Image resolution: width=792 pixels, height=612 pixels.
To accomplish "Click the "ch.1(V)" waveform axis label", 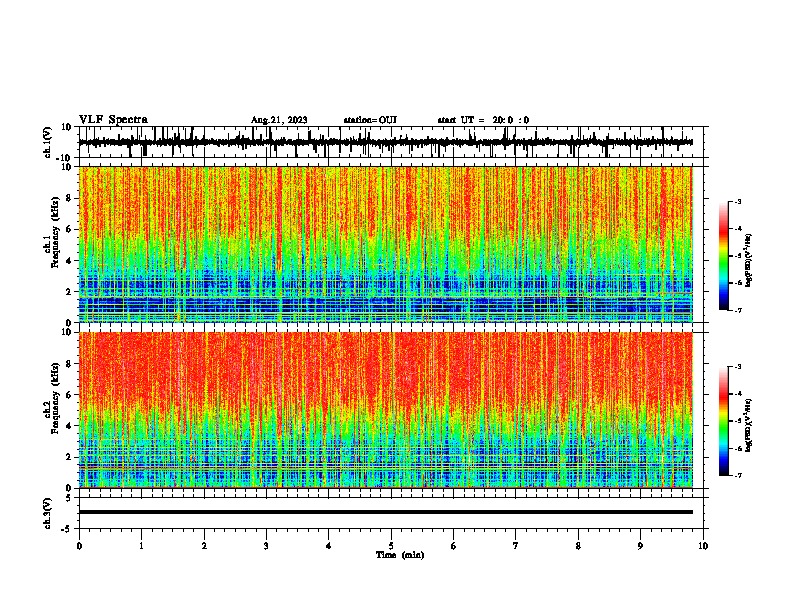I will pos(47,142).
